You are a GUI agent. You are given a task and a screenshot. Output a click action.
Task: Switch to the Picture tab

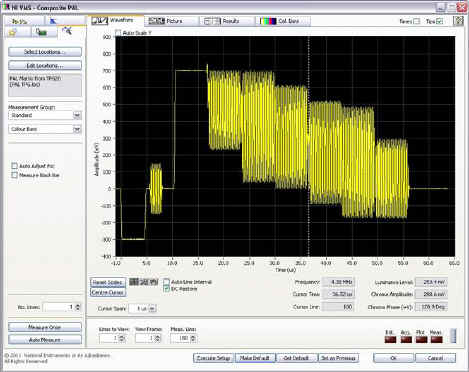point(171,21)
